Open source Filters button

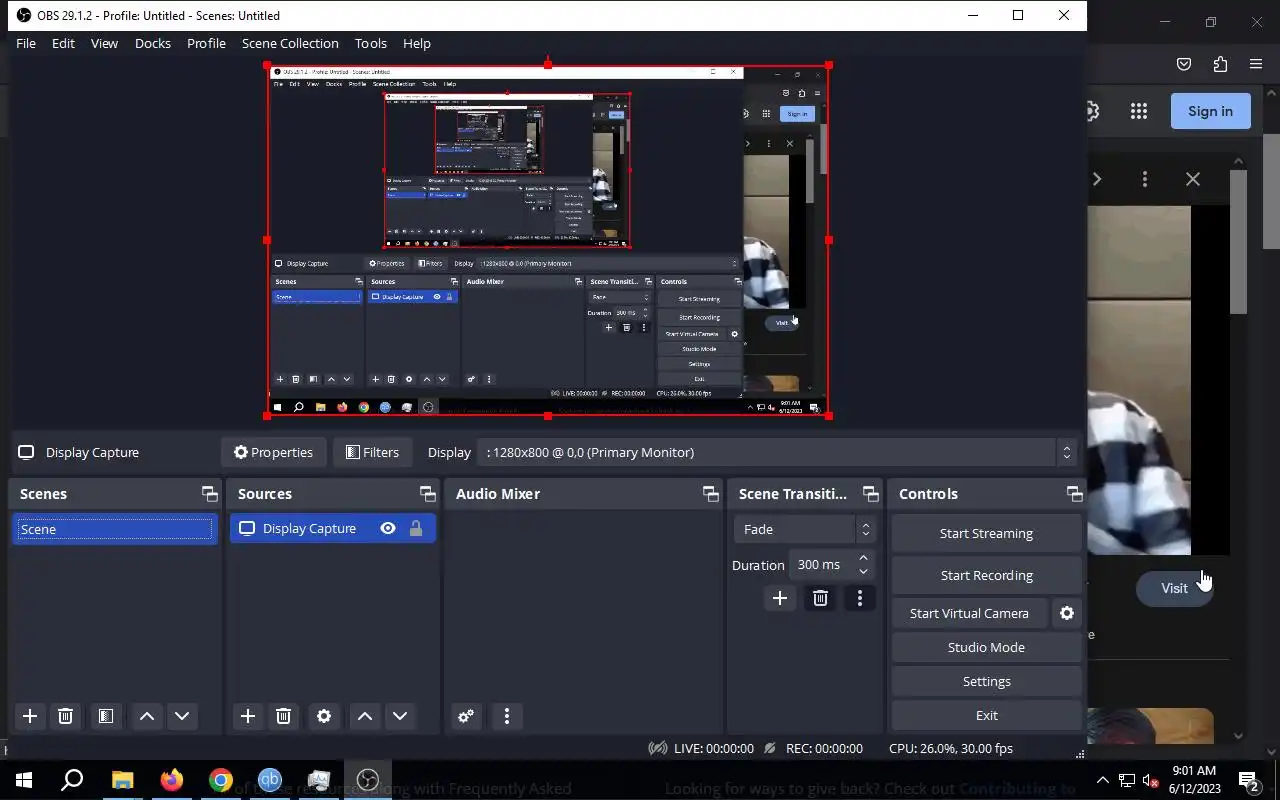pos(372,452)
